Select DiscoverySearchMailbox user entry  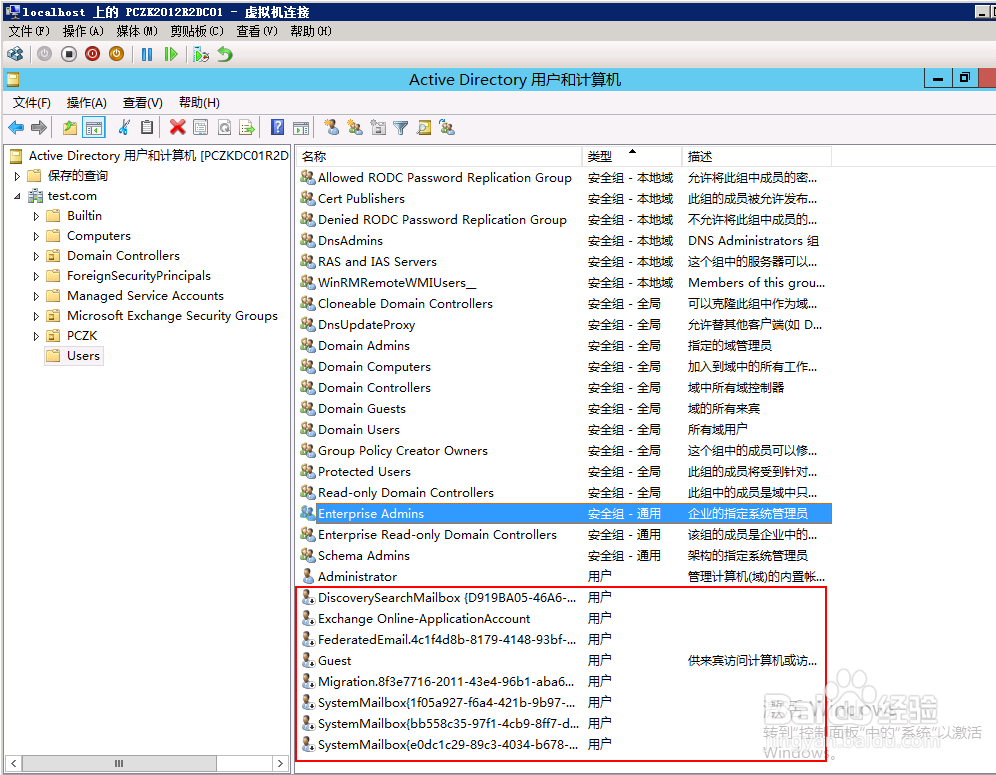tap(447, 598)
